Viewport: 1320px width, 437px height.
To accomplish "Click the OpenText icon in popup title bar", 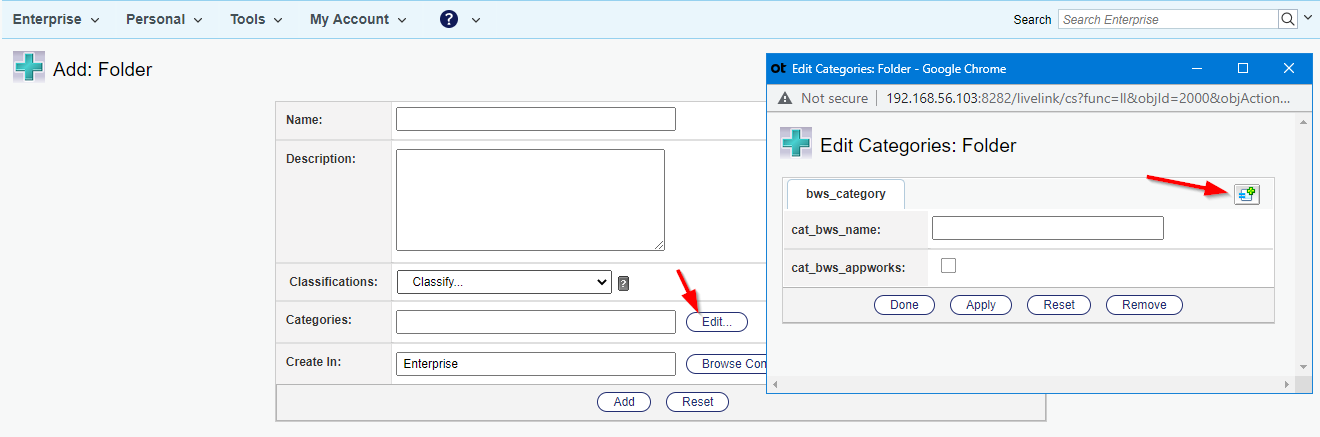I will pyautogui.click(x=778, y=68).
